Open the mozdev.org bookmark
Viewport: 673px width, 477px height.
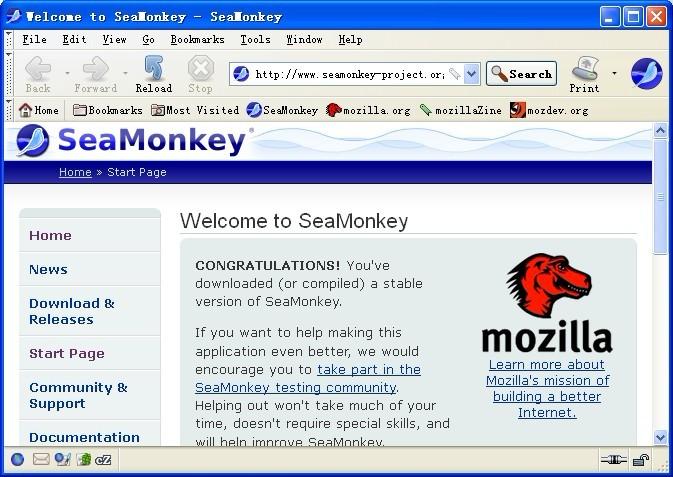tap(549, 110)
